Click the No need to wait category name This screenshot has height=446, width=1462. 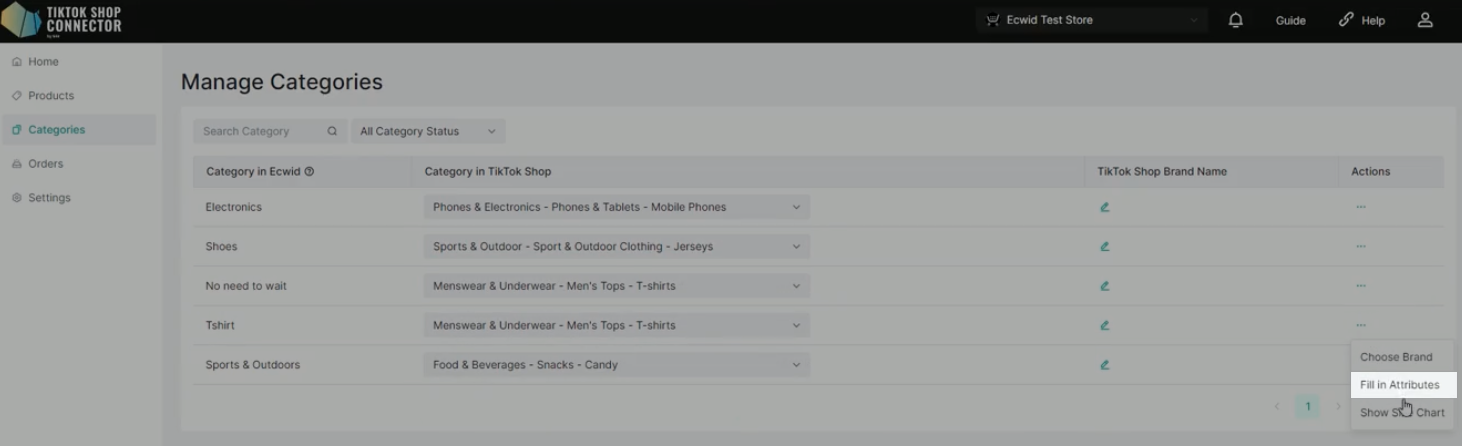point(246,286)
